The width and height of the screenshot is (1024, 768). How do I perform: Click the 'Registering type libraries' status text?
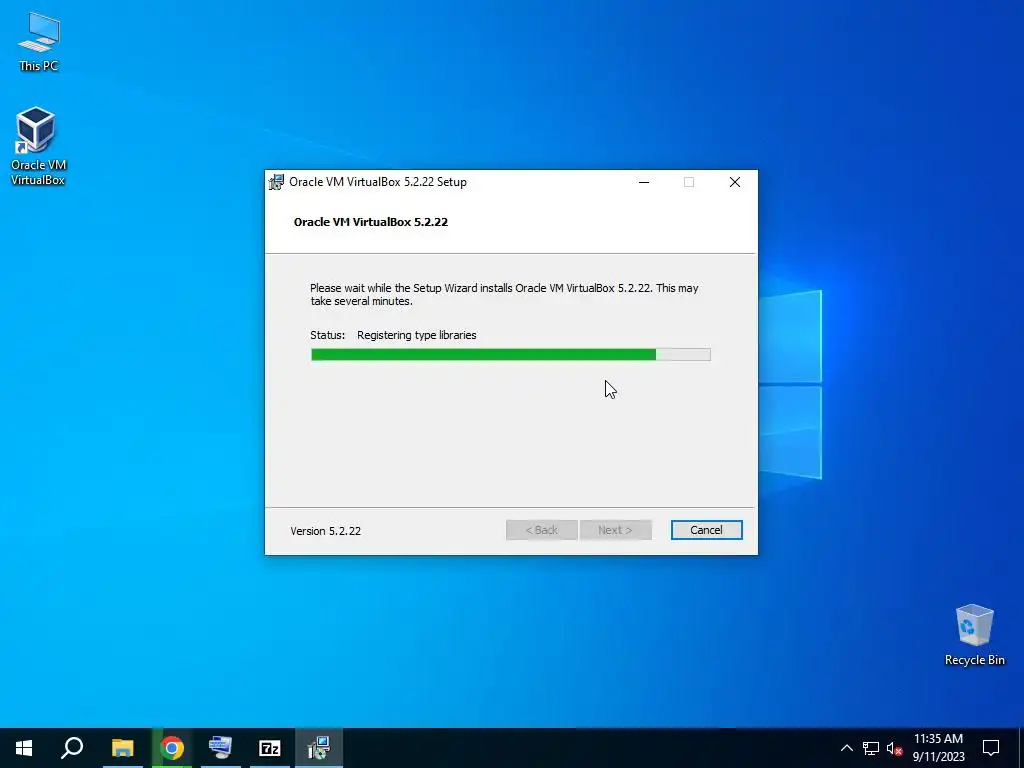417,335
